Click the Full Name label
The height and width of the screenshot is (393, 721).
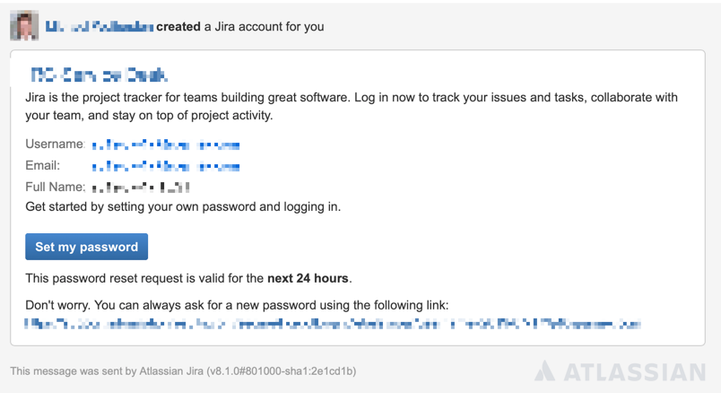coord(55,187)
